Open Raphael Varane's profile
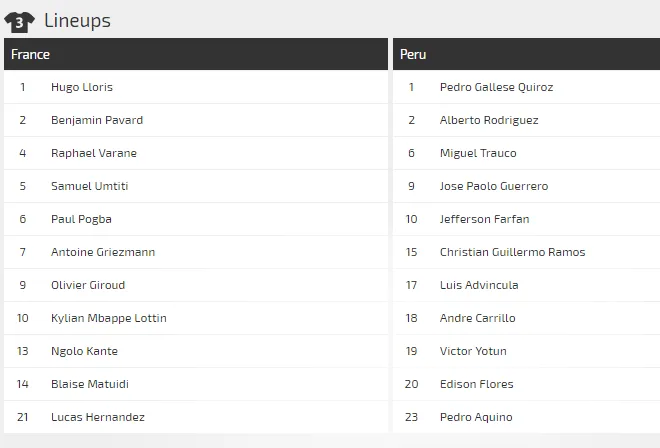This screenshot has width=660, height=448. (94, 153)
